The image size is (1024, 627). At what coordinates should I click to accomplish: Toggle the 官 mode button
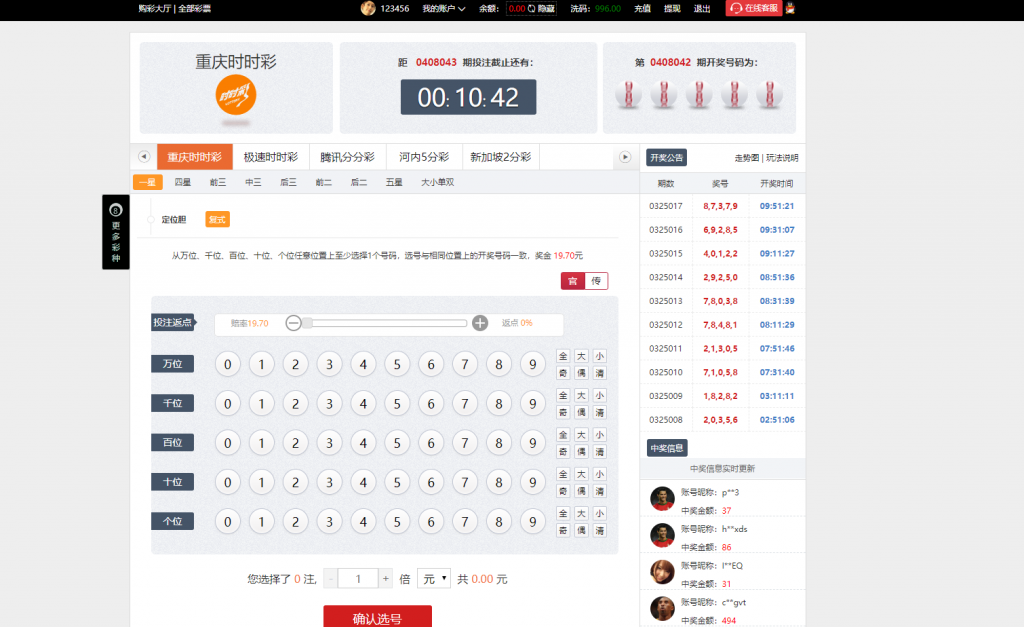click(573, 281)
